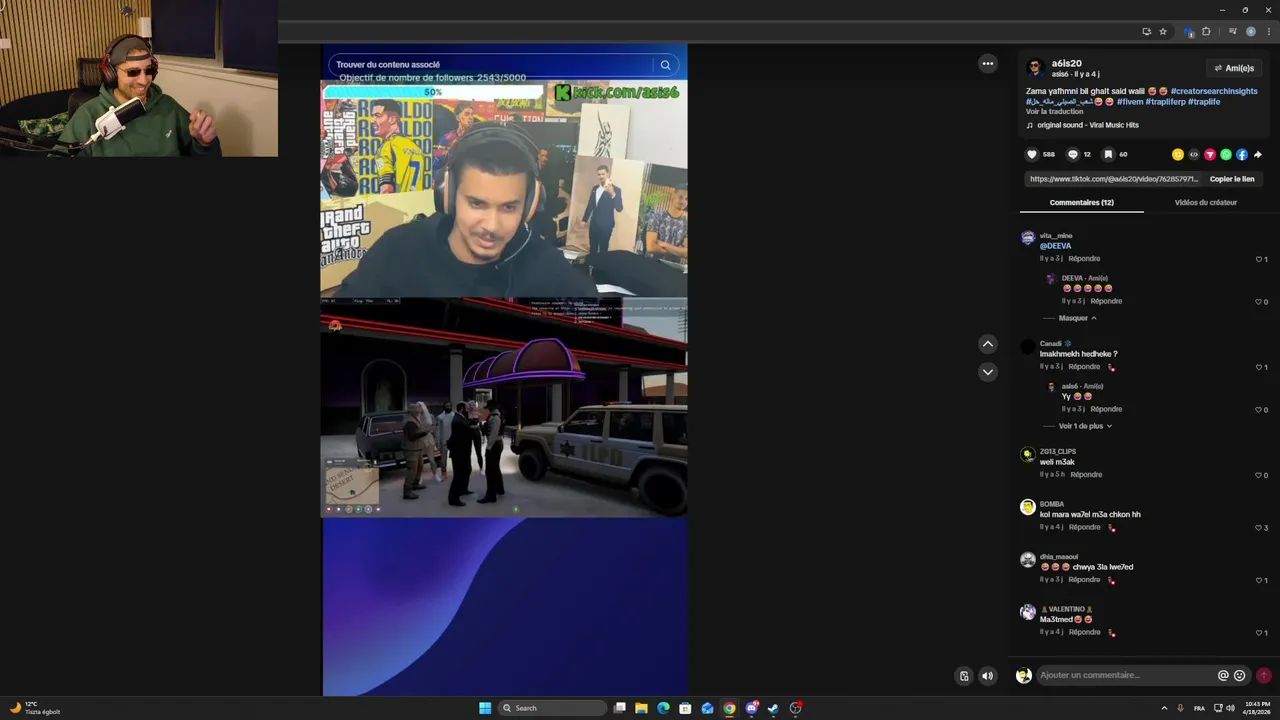Open a6is20 profile name

[1066, 63]
